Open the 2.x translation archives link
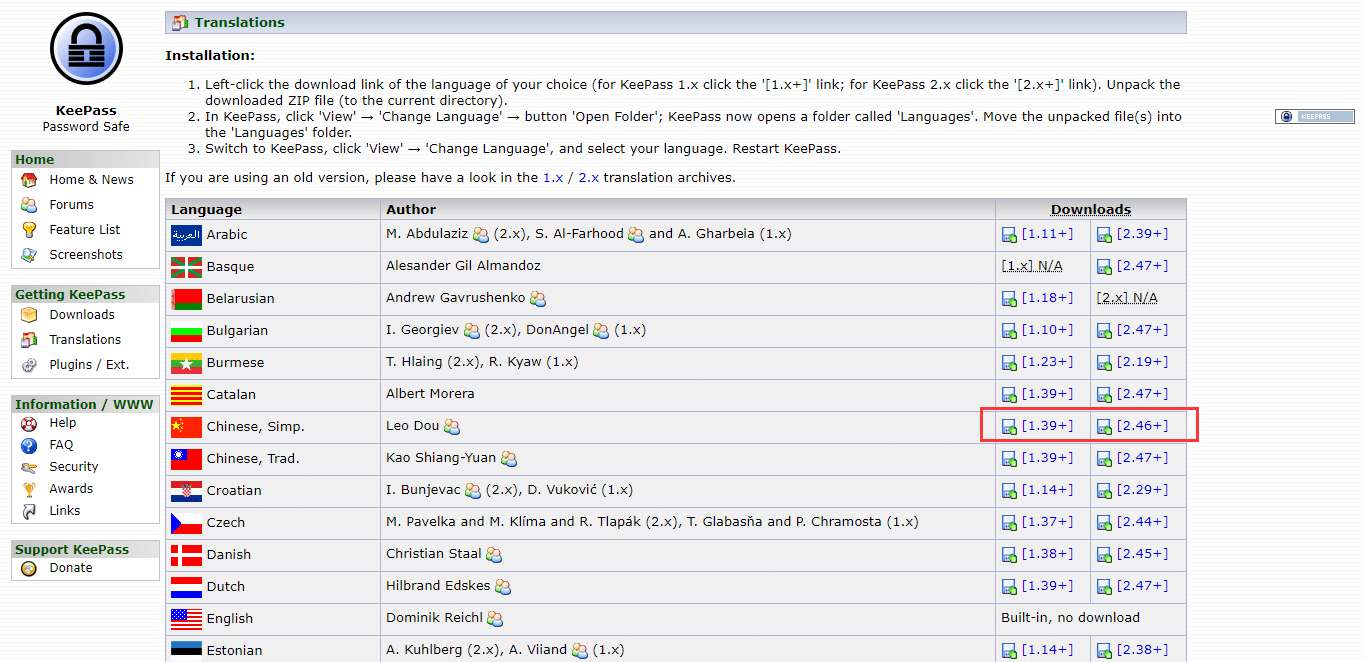 [588, 178]
